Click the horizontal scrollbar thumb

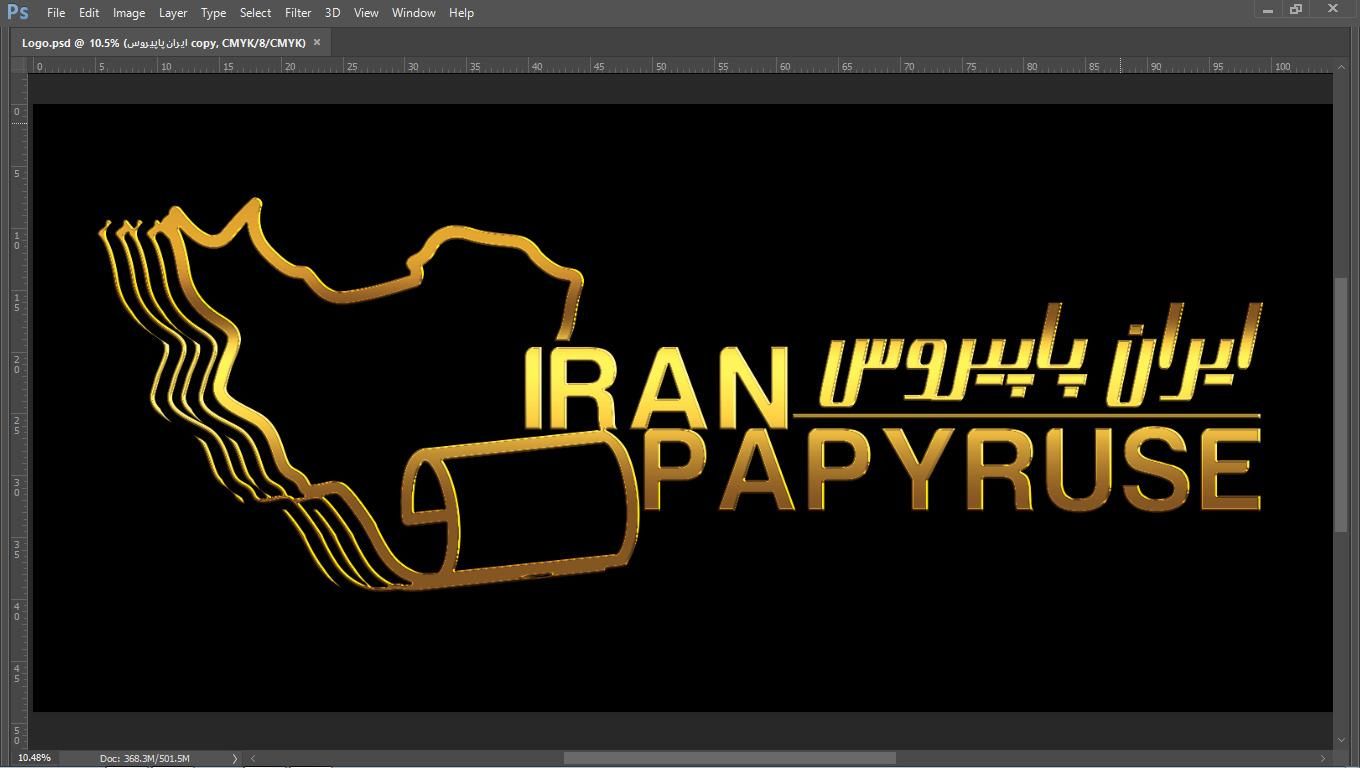tap(730, 759)
